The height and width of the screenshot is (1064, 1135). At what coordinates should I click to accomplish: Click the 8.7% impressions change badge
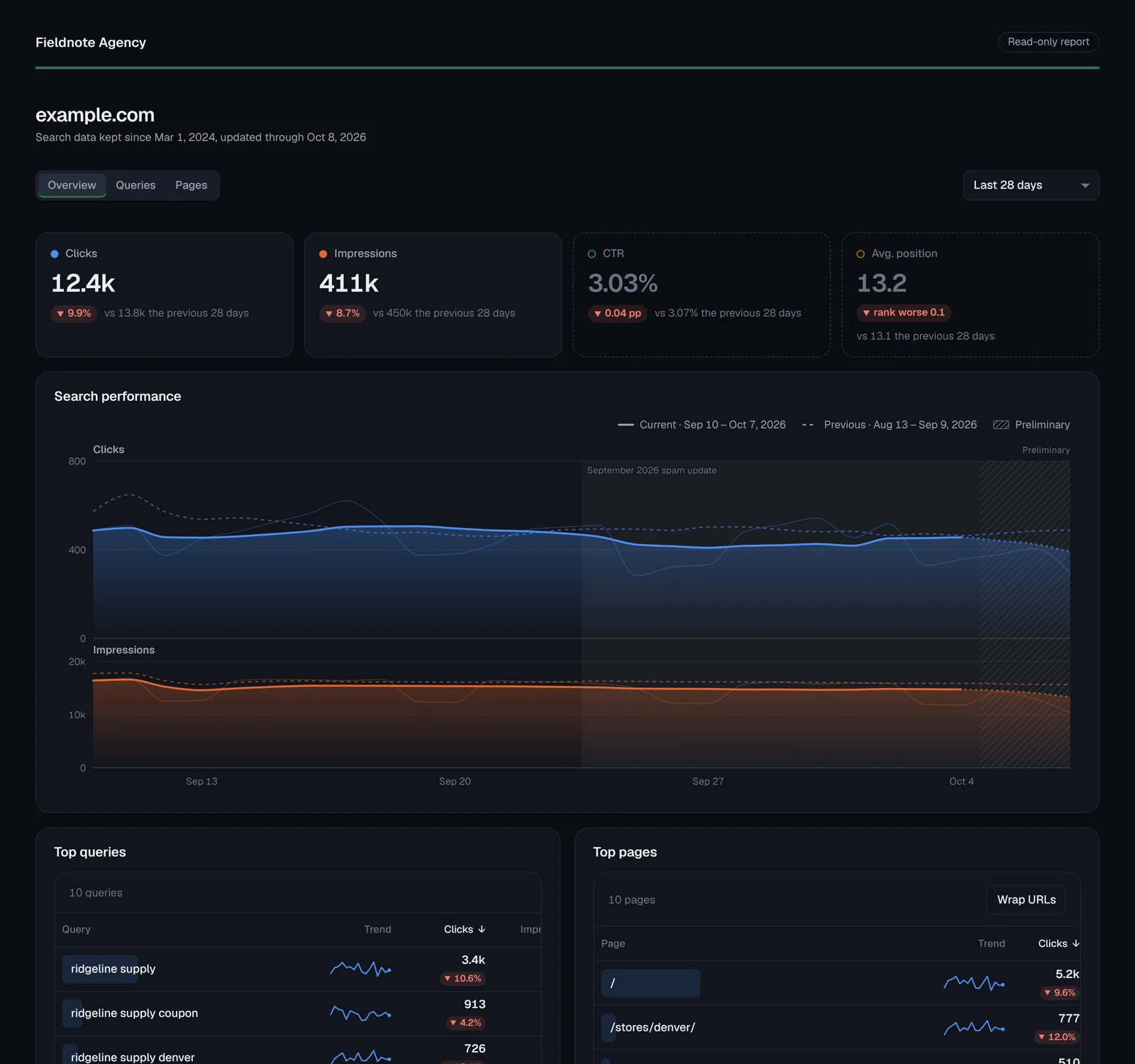coord(343,313)
